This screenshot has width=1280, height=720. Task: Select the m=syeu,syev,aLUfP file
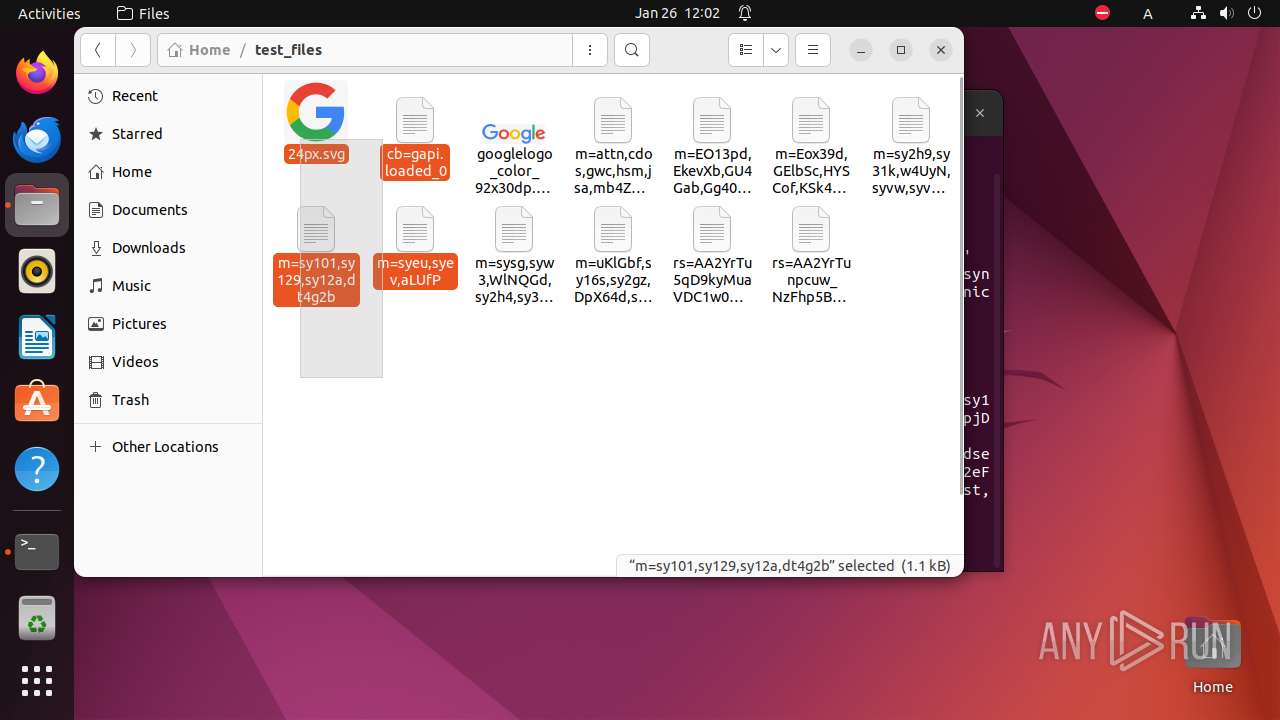[x=415, y=247]
